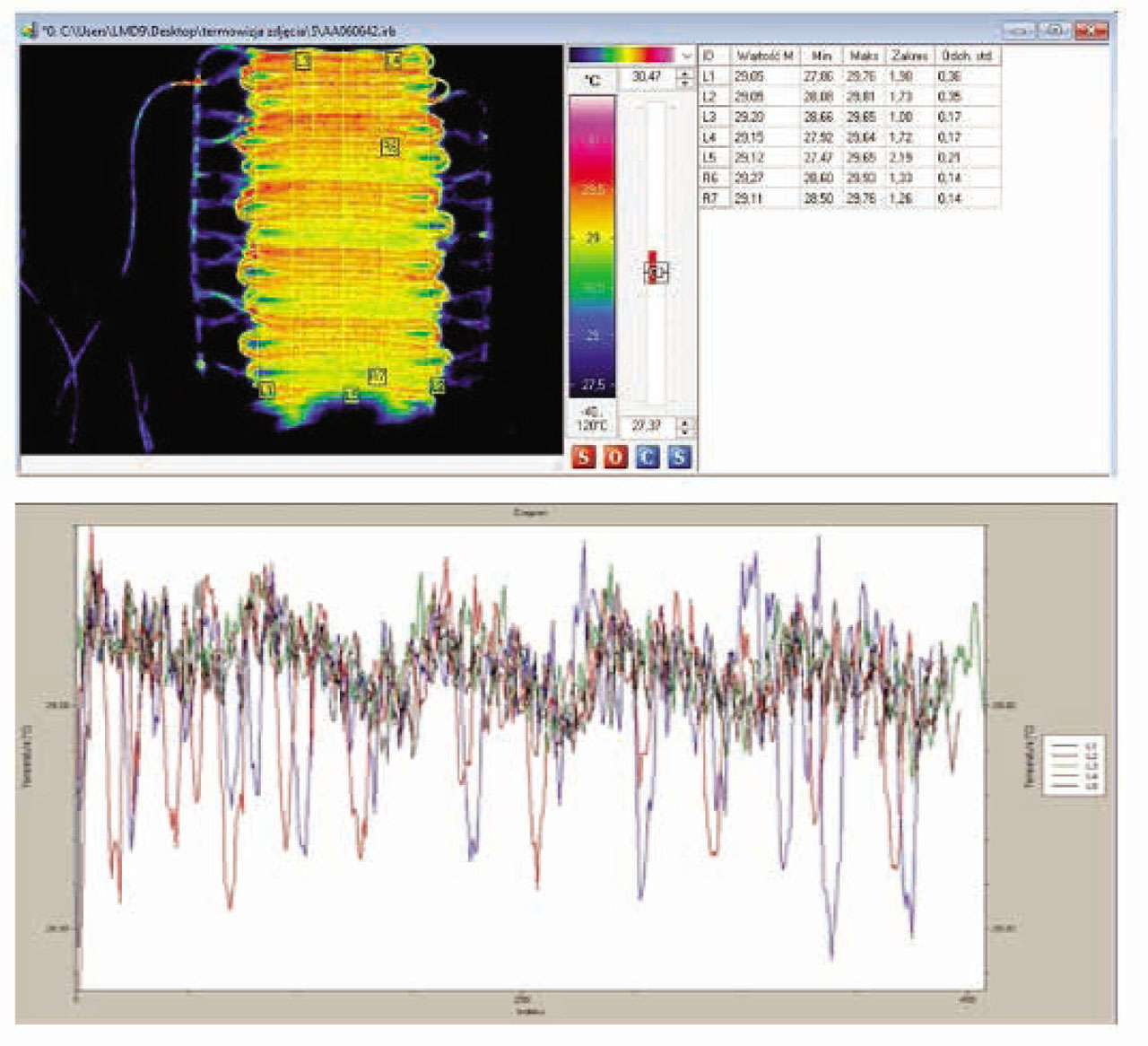Select the rightmost blue S tool icon
This screenshot has height=1046, width=1148.
tap(678, 452)
